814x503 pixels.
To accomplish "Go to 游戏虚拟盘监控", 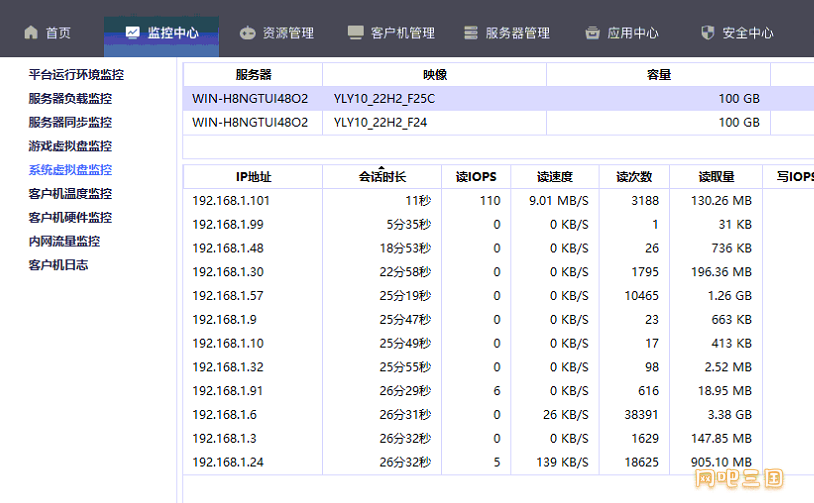I will pos(70,146).
